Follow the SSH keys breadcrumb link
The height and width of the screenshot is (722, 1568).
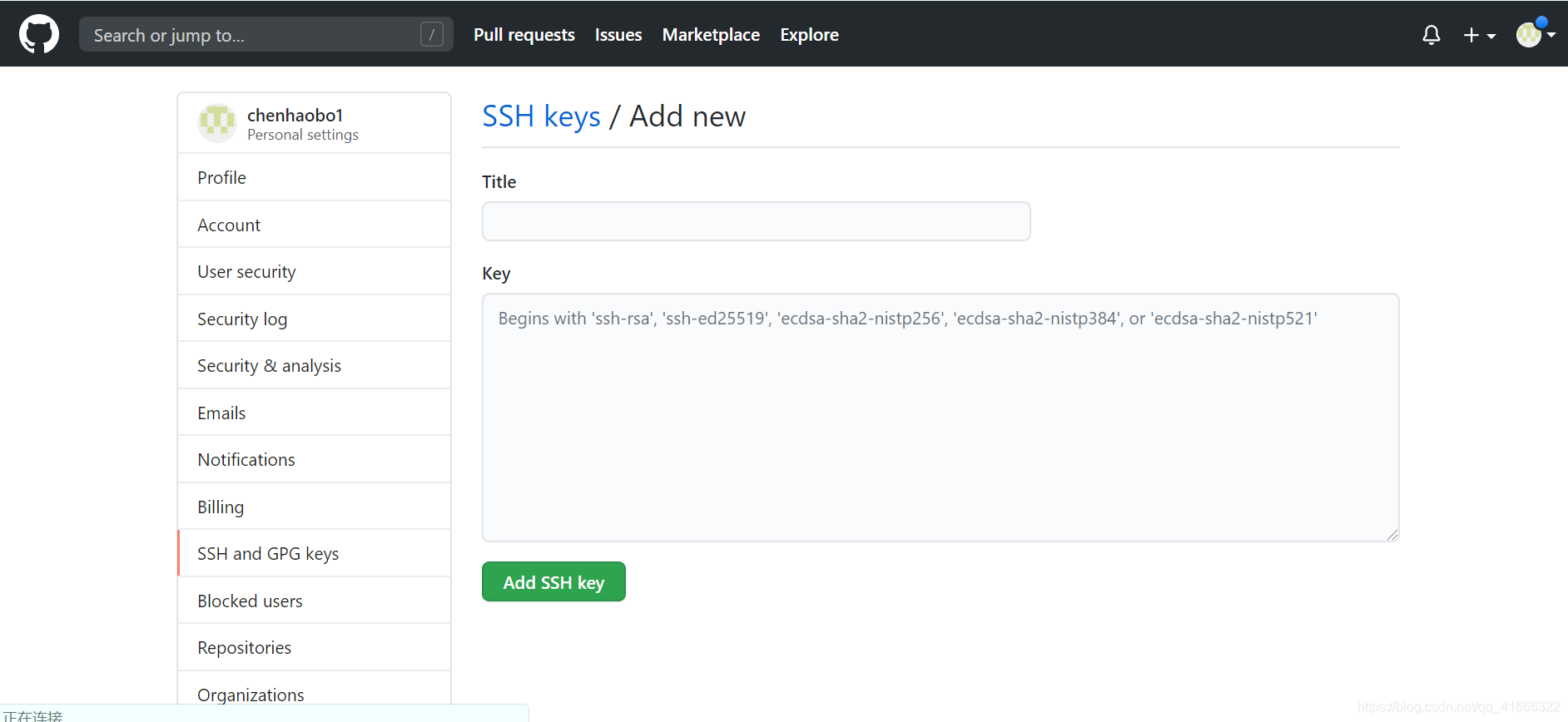(x=541, y=116)
